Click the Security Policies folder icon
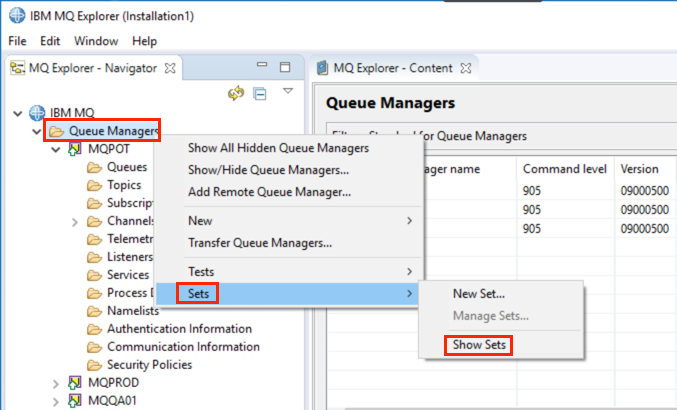This screenshot has width=677, height=410. [94, 365]
